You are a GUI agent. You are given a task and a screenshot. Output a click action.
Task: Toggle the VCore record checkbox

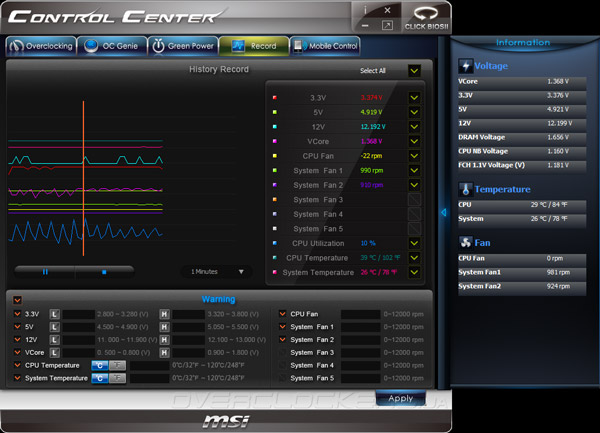click(414, 141)
